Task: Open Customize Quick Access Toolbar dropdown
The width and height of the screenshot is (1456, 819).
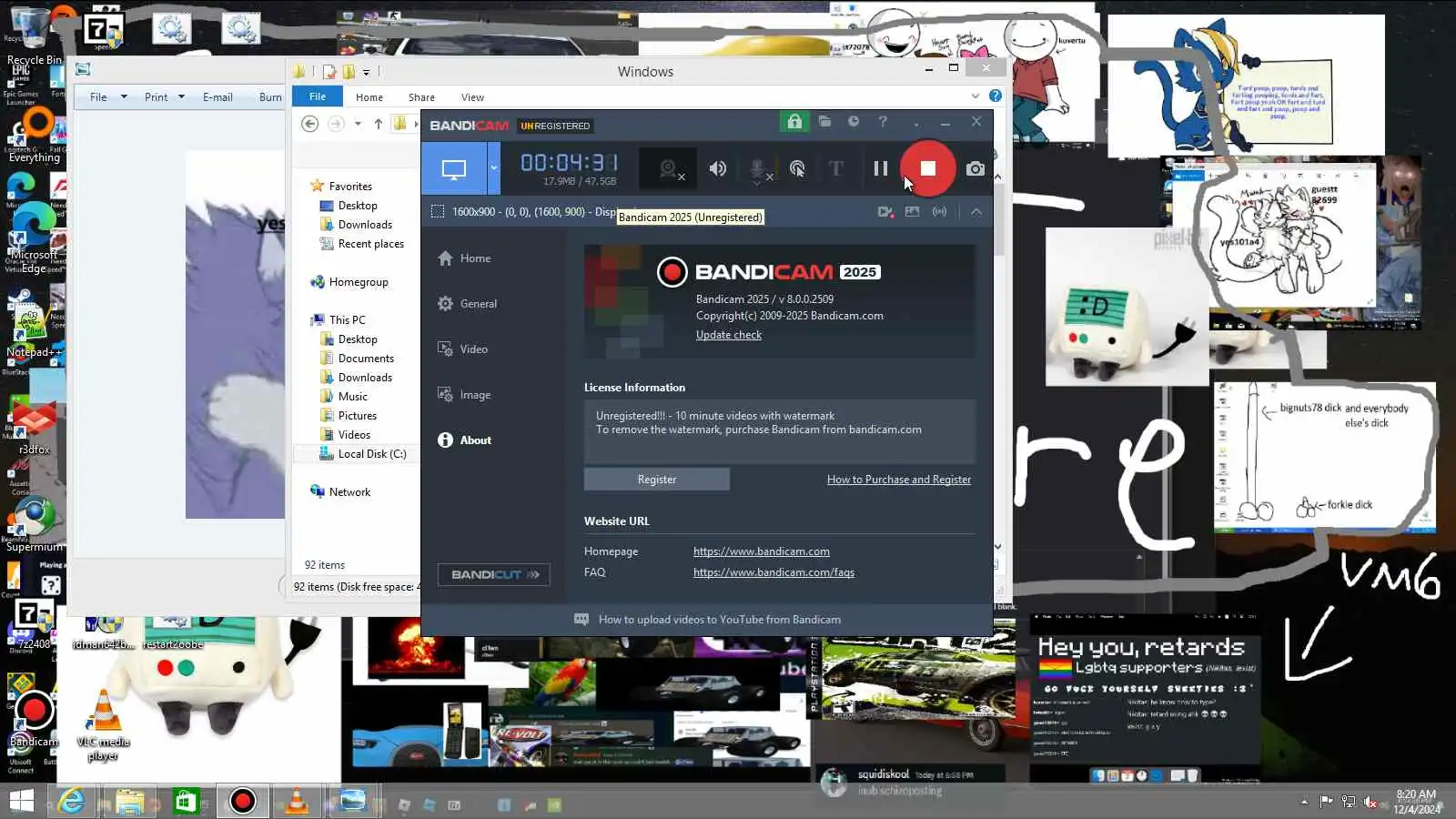Action: [x=366, y=72]
